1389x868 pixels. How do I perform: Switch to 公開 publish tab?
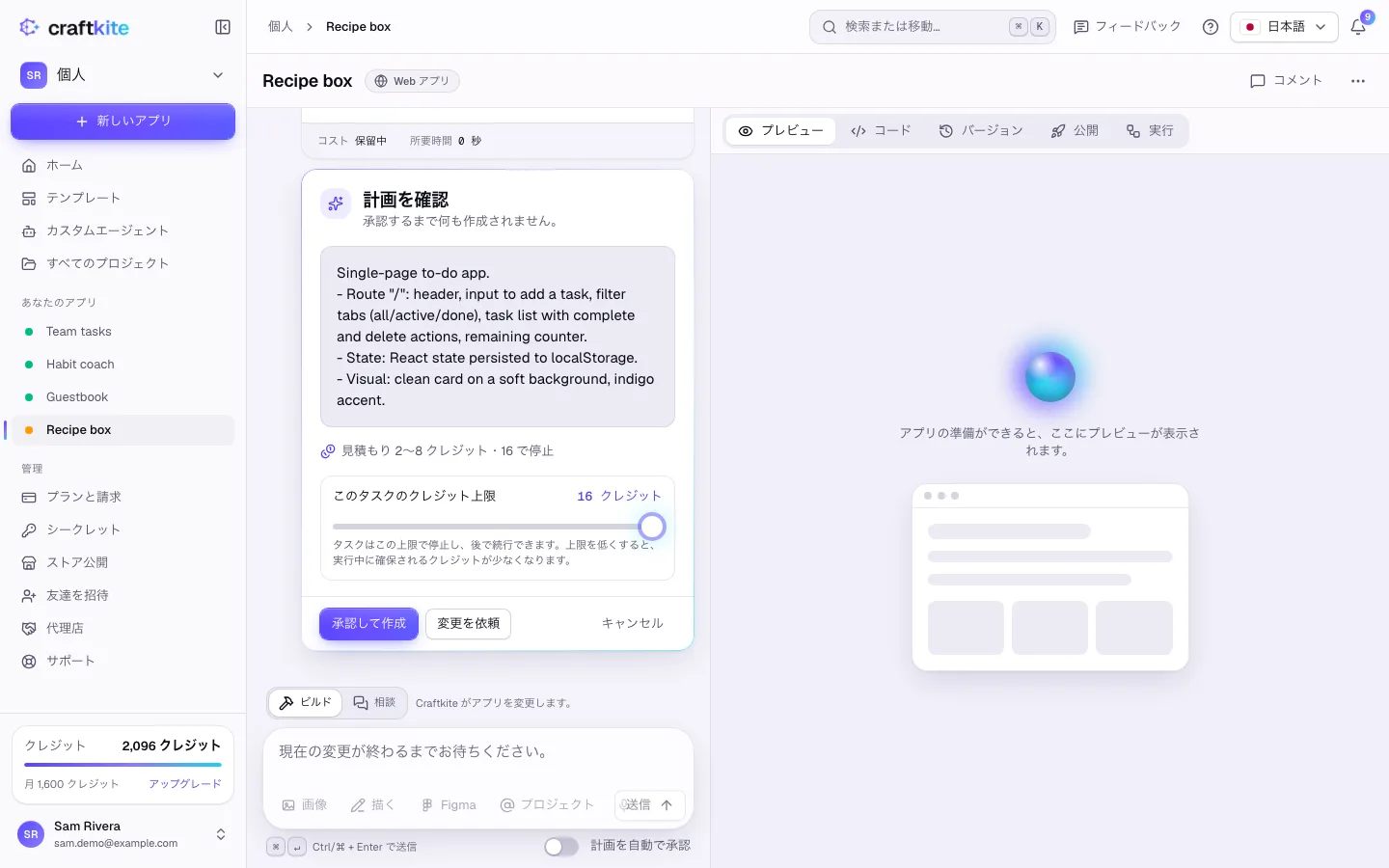point(1075,130)
